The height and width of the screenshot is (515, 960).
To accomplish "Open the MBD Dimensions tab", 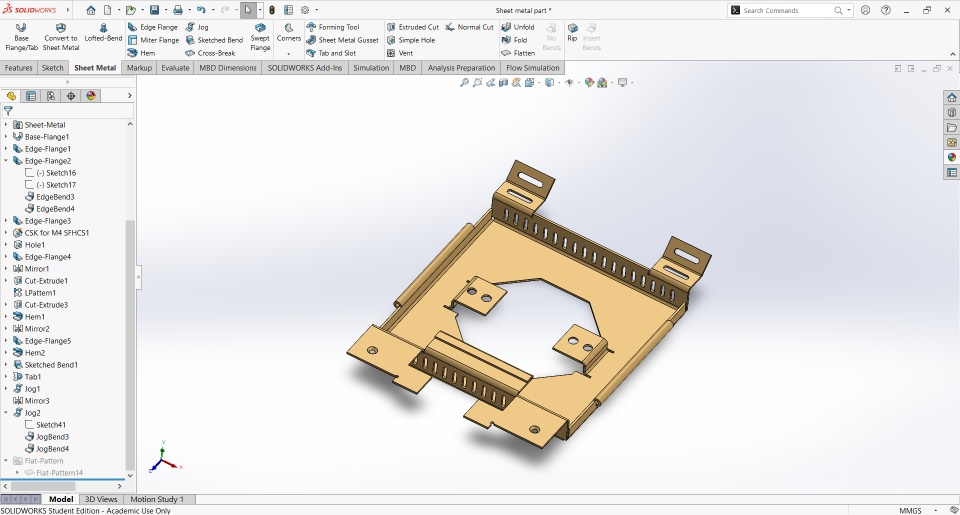I will [x=228, y=68].
